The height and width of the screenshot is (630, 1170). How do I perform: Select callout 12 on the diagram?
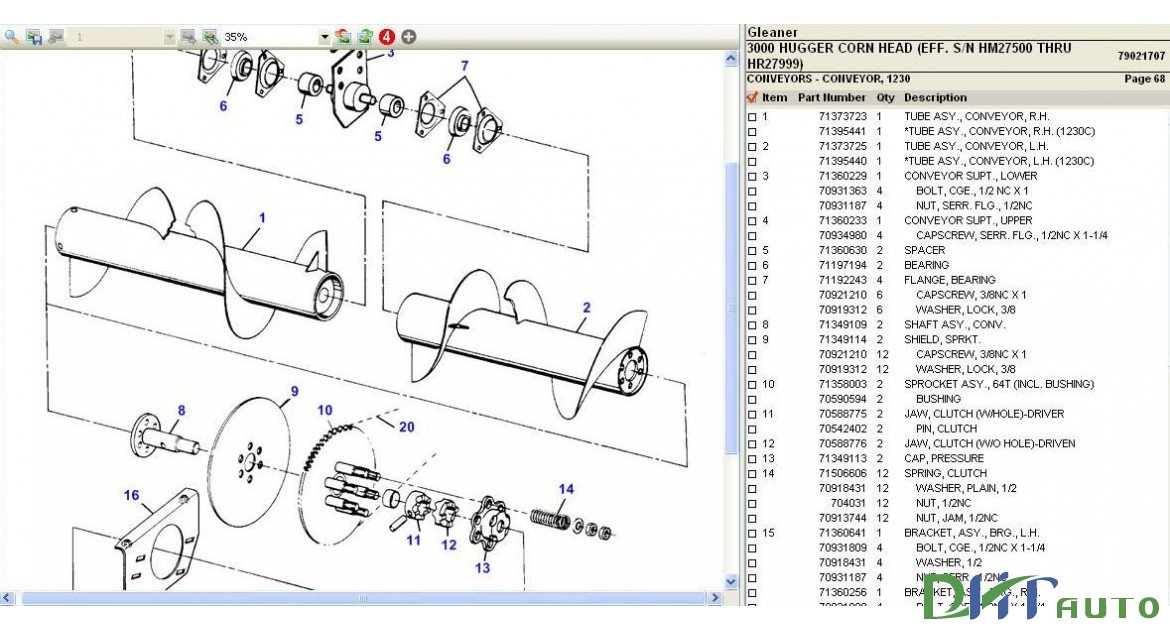pyautogui.click(x=448, y=545)
